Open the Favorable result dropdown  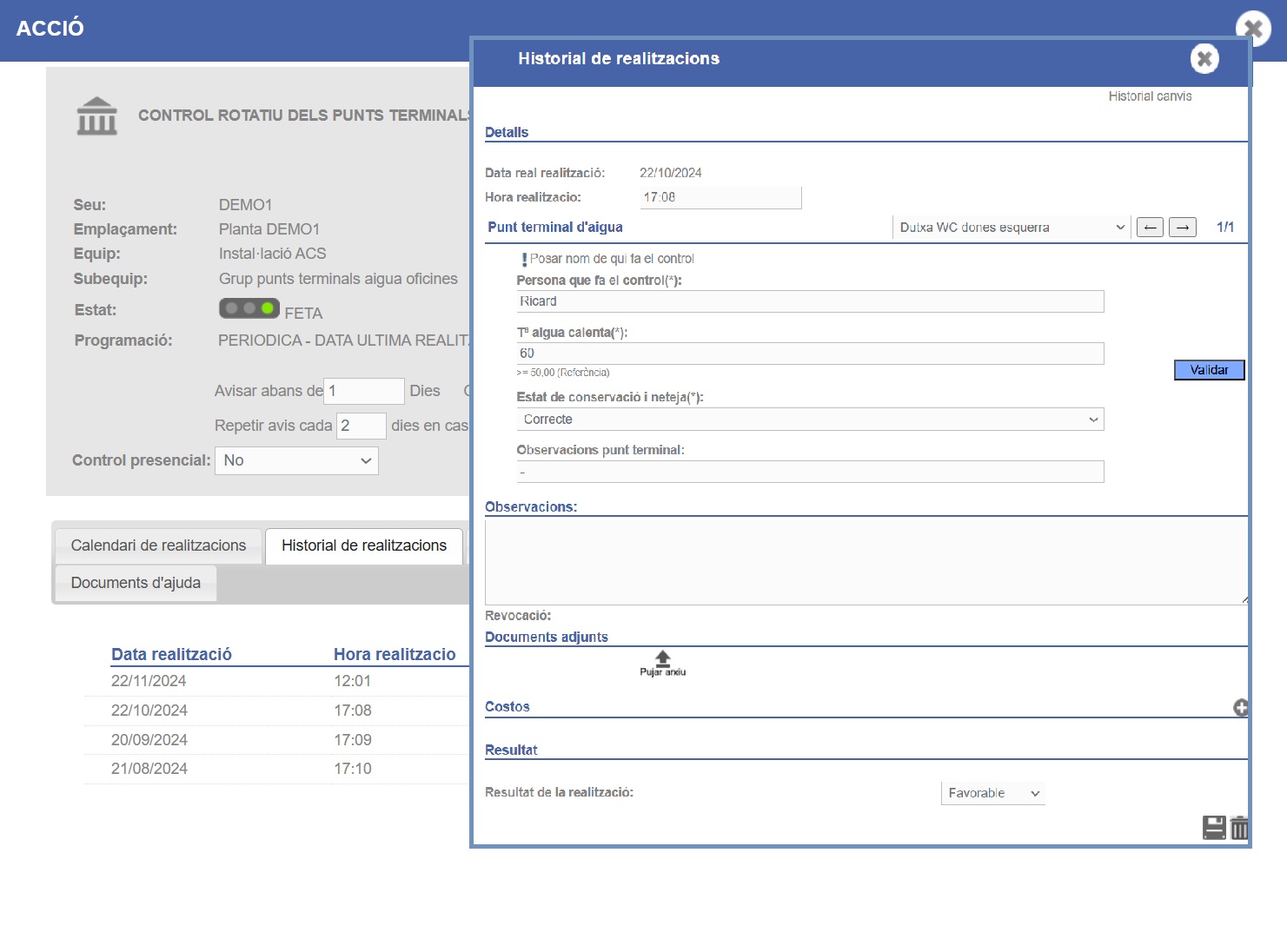point(993,793)
